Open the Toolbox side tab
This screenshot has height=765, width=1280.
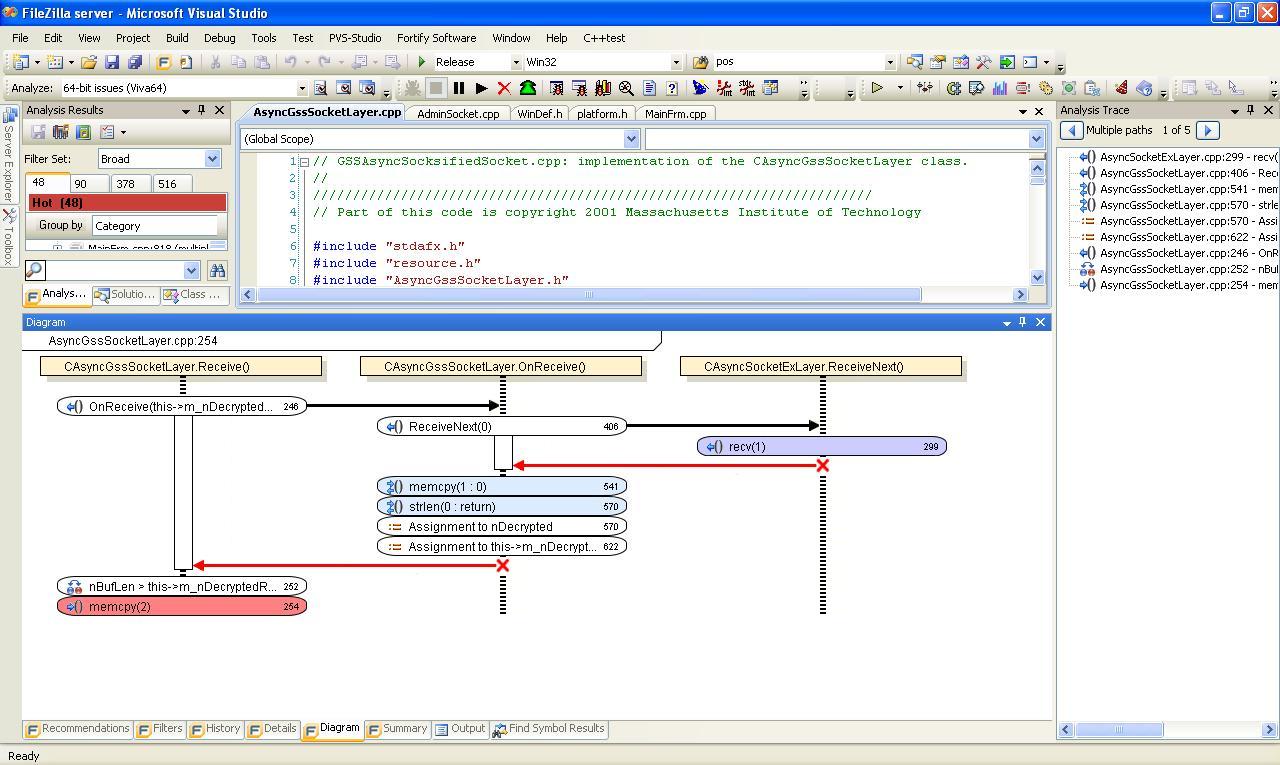coord(9,236)
